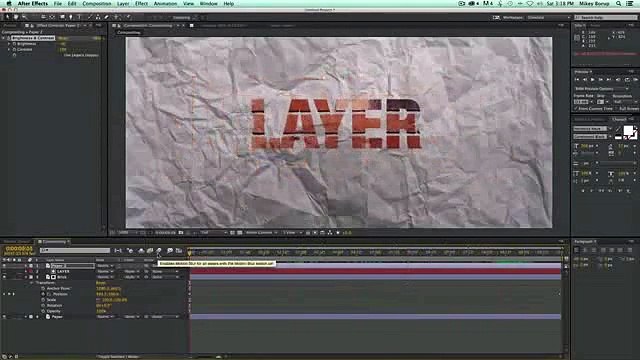The width and height of the screenshot is (640, 360).
Task: Open macOS Spotlight search
Action: pyautogui.click(x=618, y=4)
